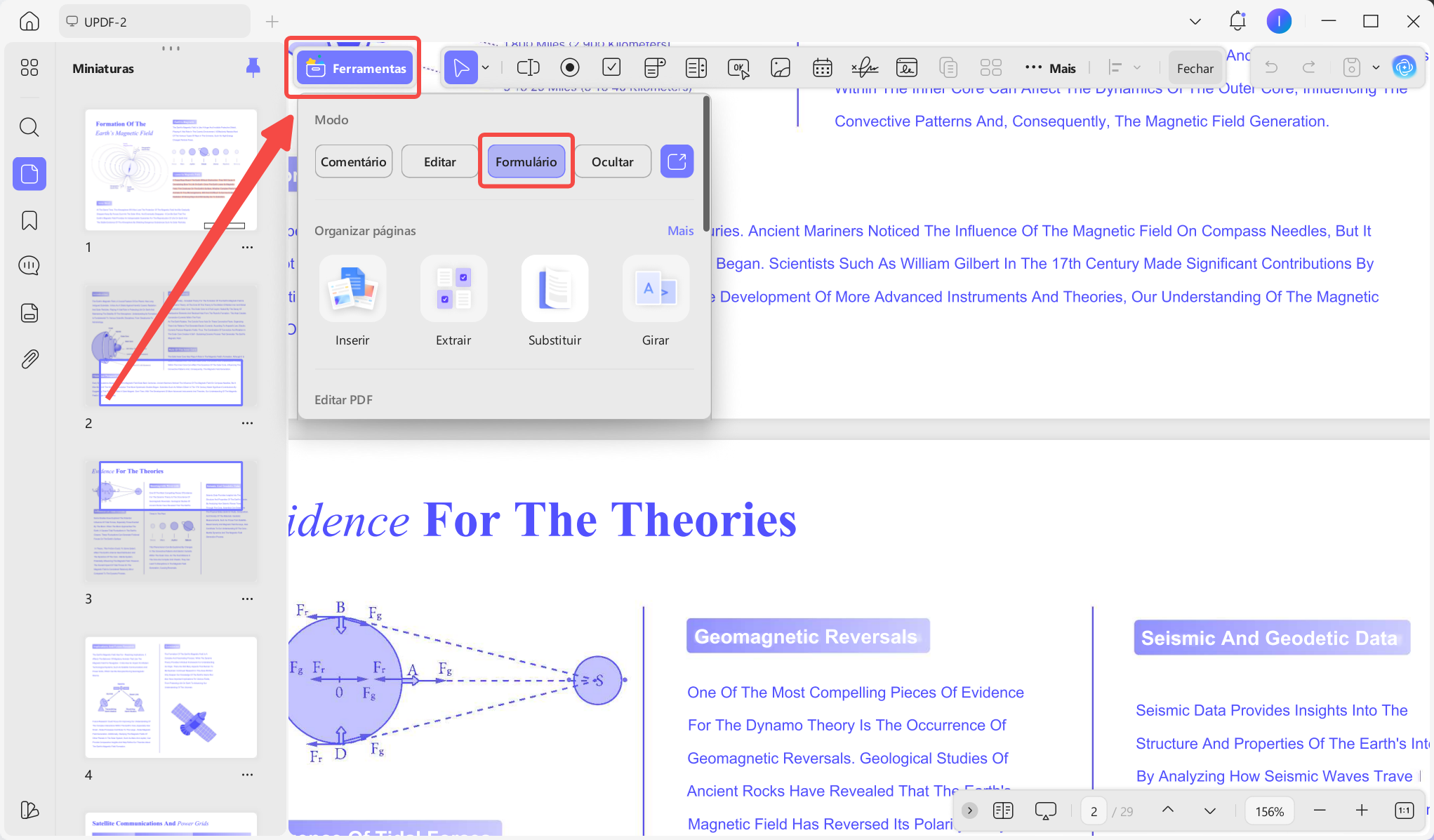Screen dimensions: 1434x840
Task: Open the comments panel in the sidebar
Action: [29, 265]
